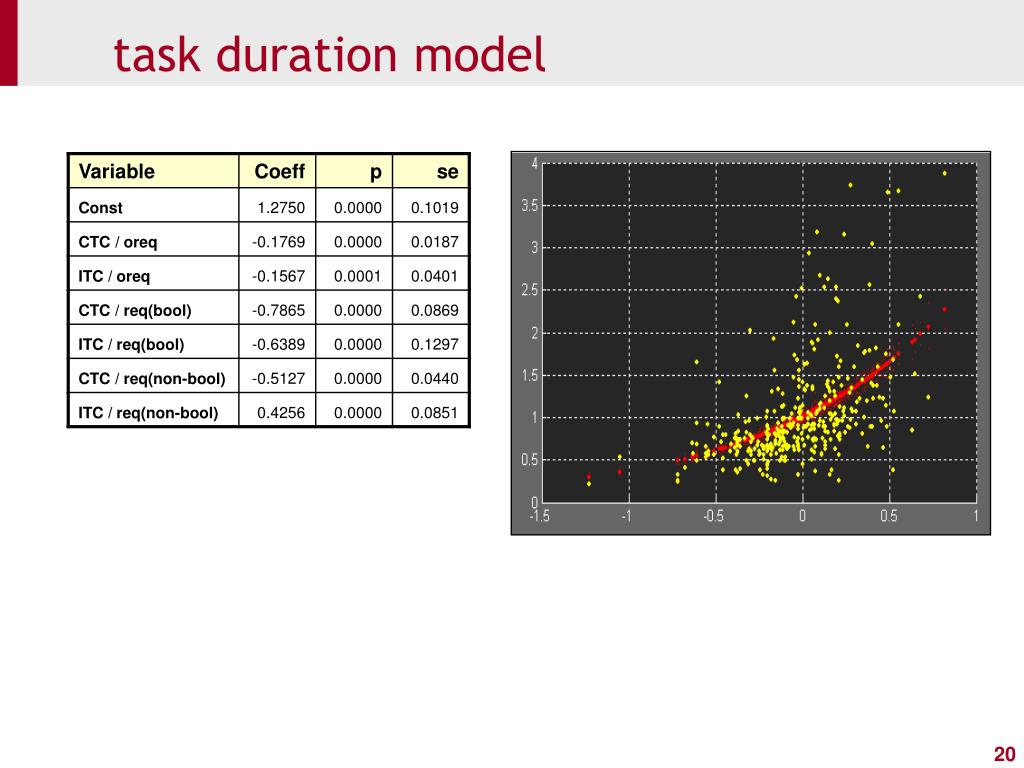
Task: Select the 'CTC / oreq' row label
Action: [x=118, y=242]
